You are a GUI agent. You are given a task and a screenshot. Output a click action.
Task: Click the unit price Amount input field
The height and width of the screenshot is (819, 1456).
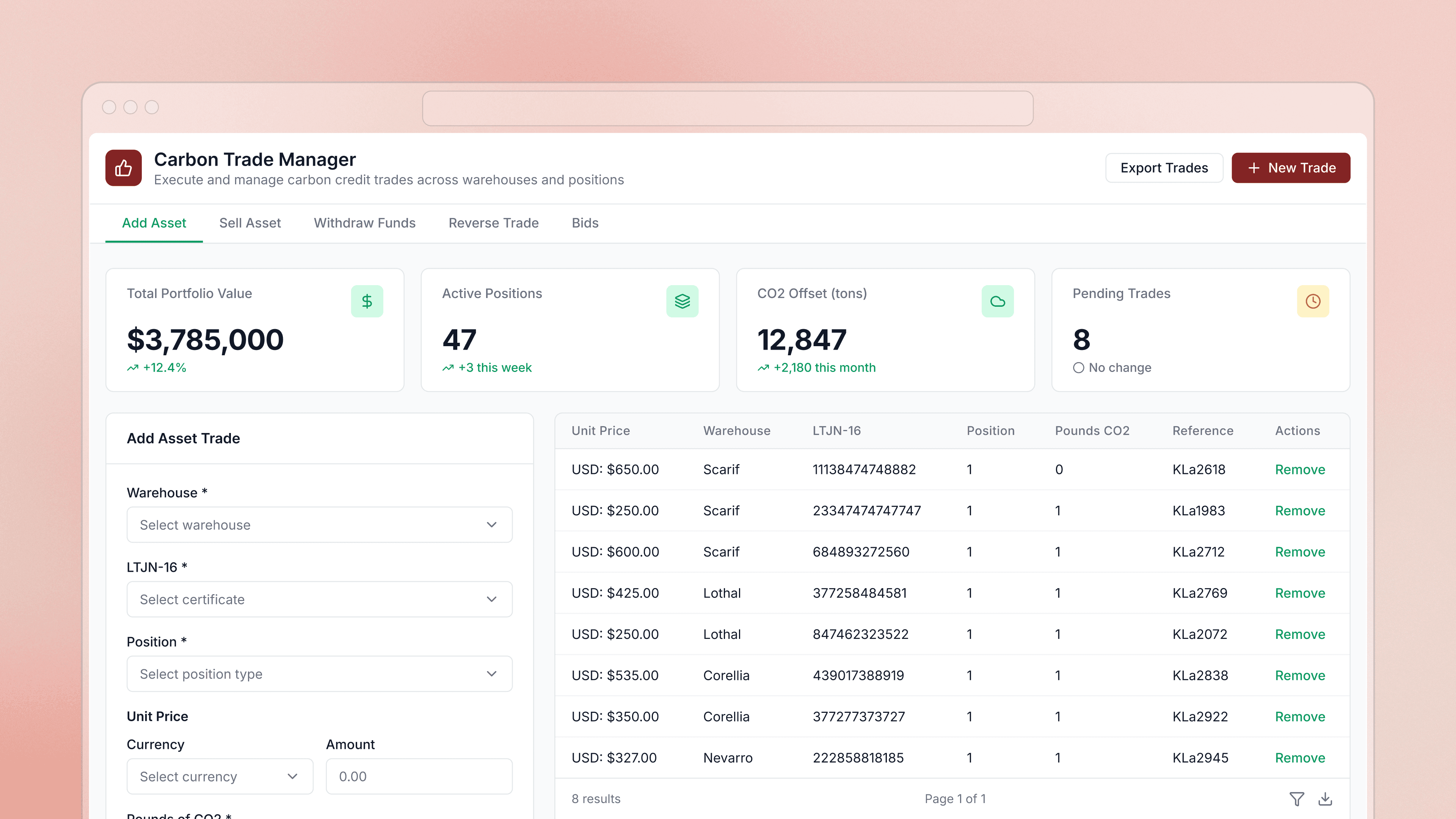click(419, 777)
